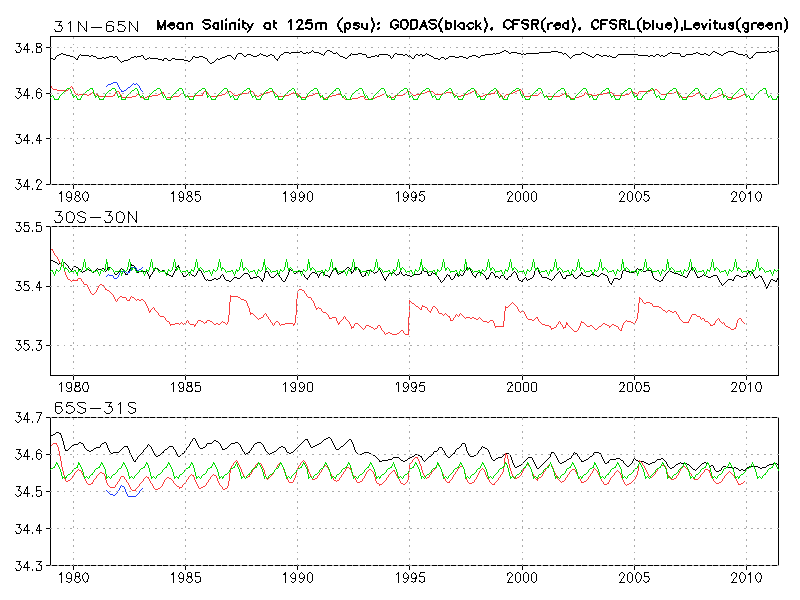Select the 35.3 y-axis label in the 30S-30N panel
The height and width of the screenshot is (600, 800).
click(29, 346)
